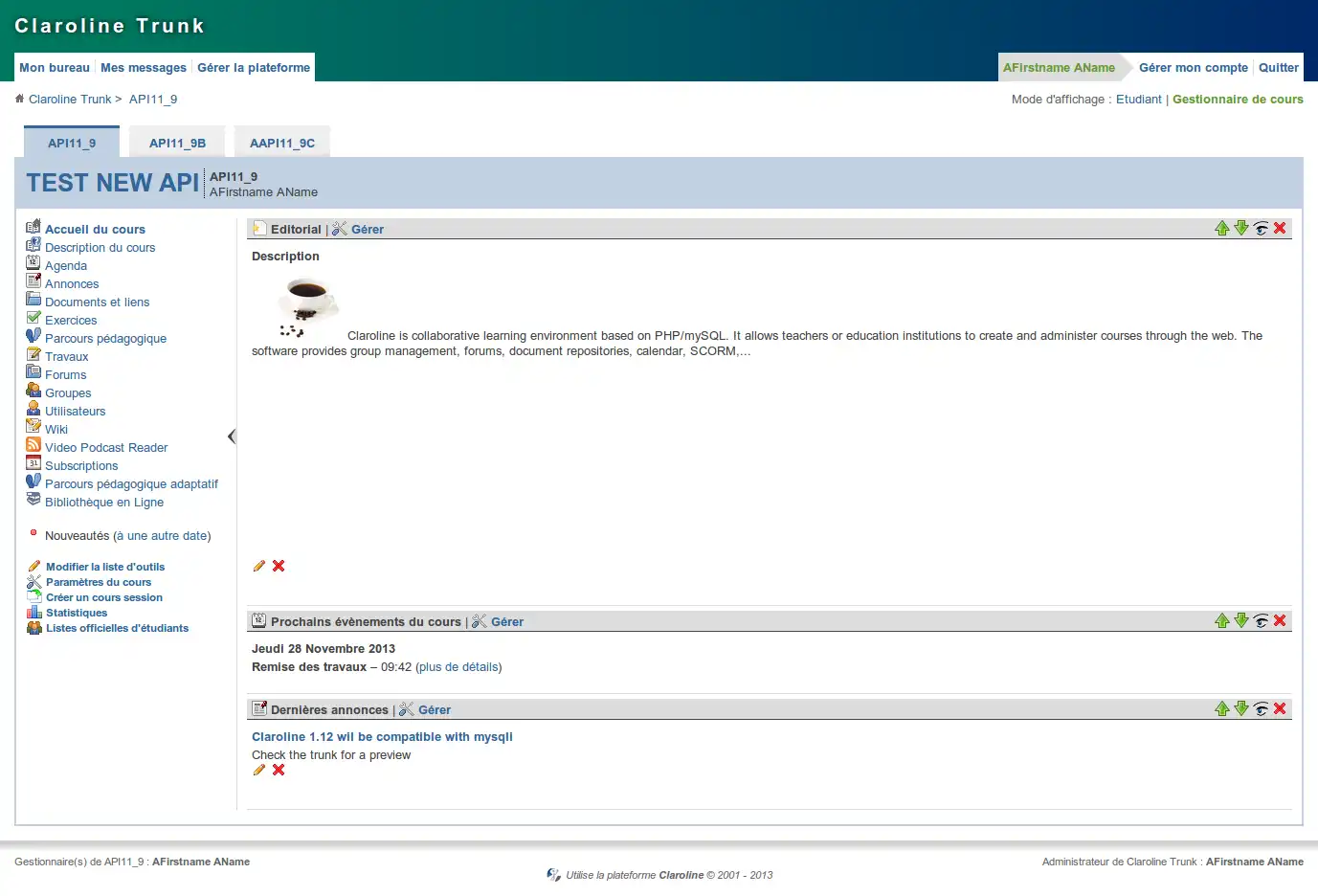Hide the Prochains évènements du cours widget
The width and height of the screenshot is (1318, 896).
(x=1261, y=620)
